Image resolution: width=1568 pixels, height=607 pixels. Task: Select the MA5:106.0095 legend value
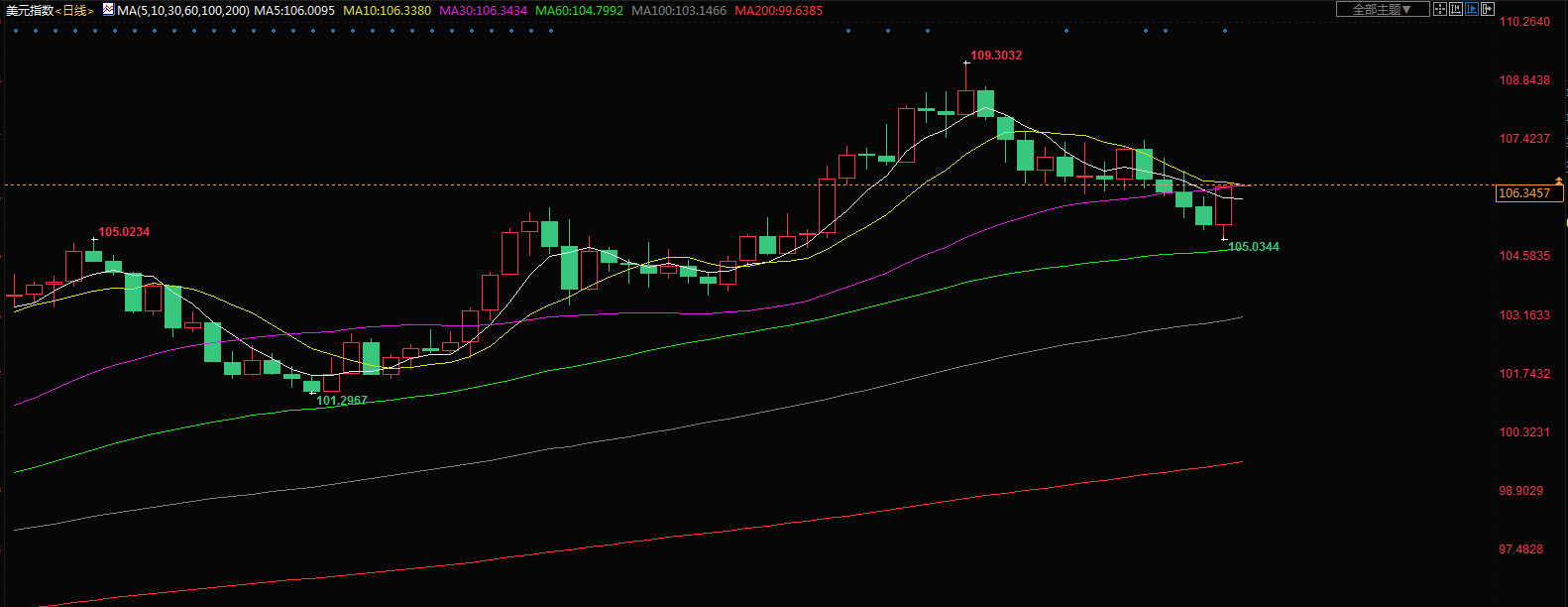[294, 11]
